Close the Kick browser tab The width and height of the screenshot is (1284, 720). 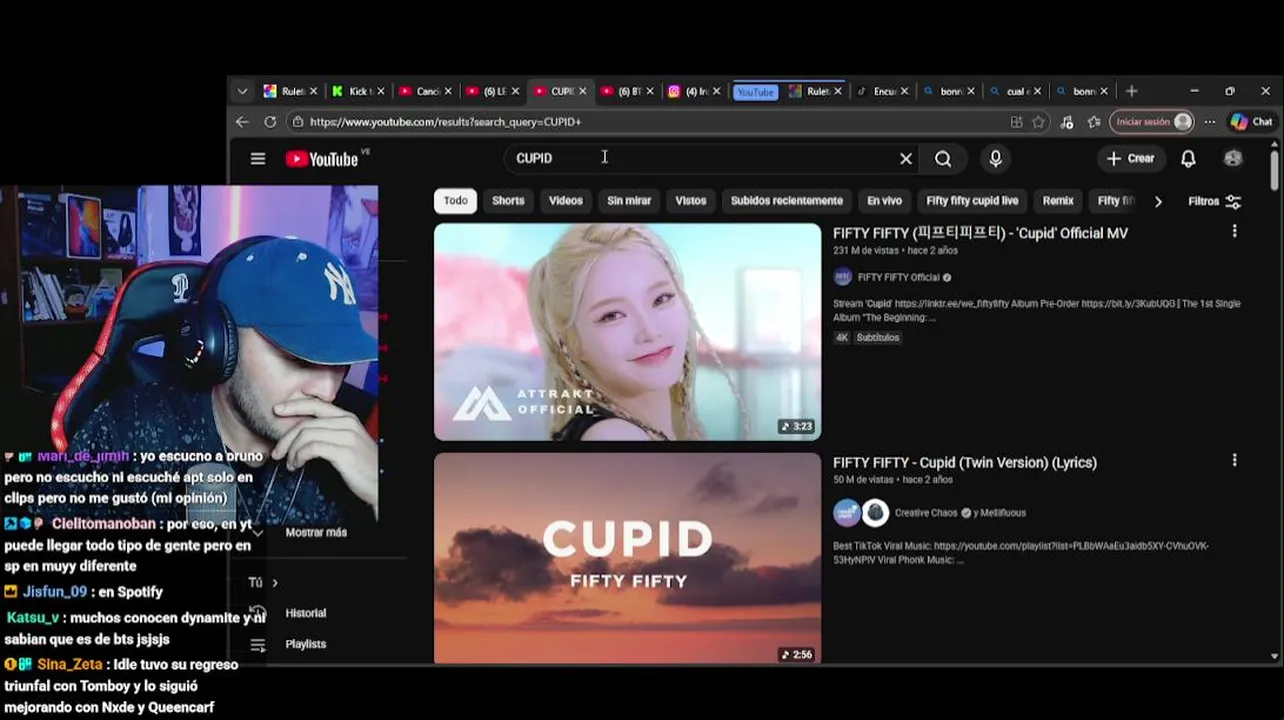point(380,91)
